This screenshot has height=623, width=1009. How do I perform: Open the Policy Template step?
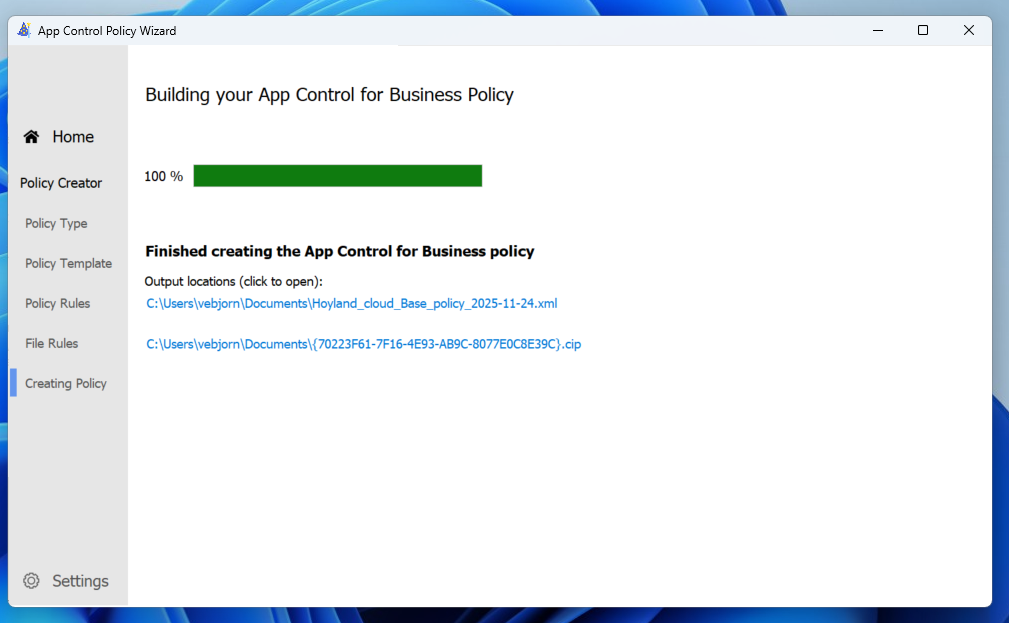pos(68,263)
